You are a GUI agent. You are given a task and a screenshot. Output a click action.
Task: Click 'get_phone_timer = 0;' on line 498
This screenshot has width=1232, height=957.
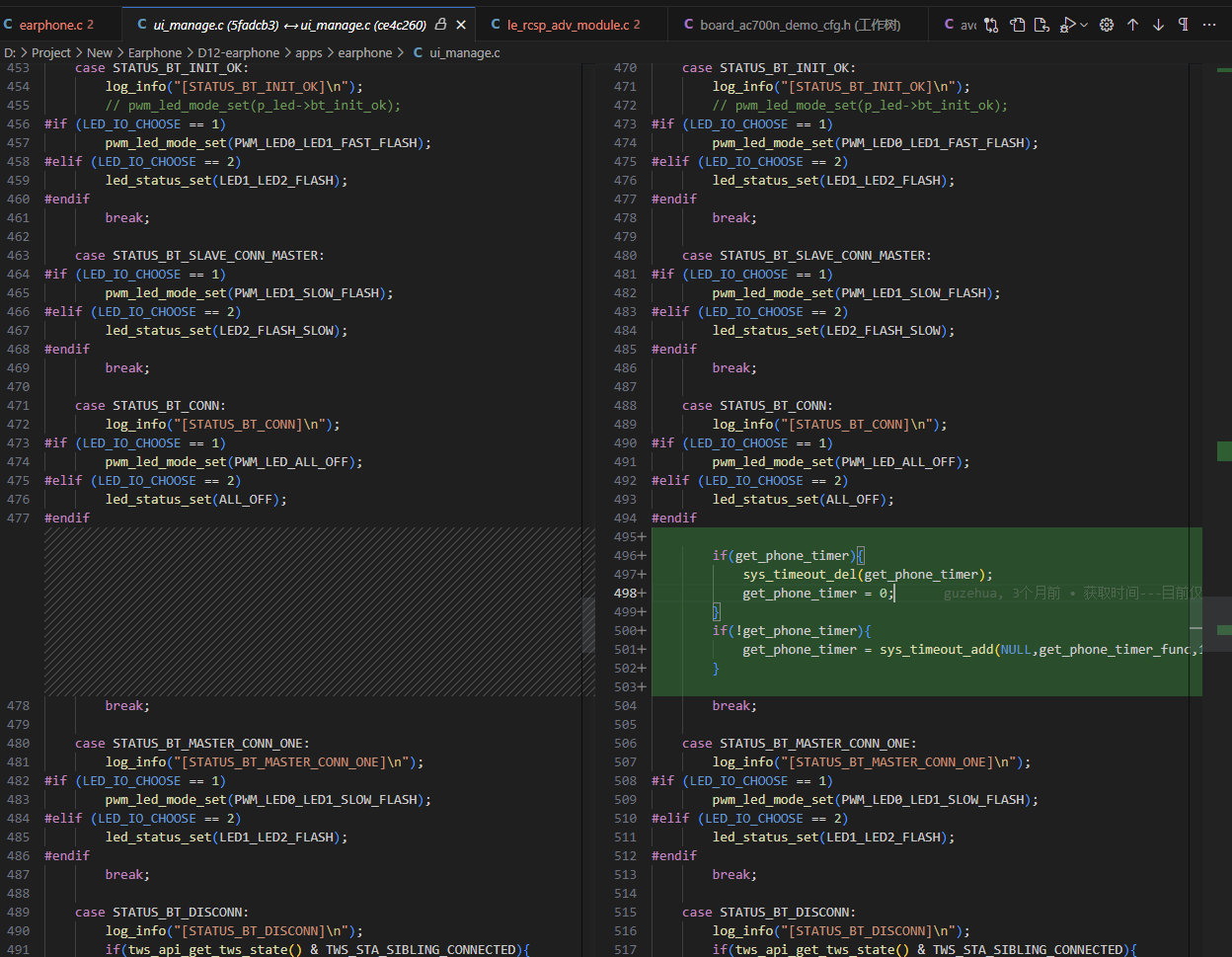click(818, 594)
